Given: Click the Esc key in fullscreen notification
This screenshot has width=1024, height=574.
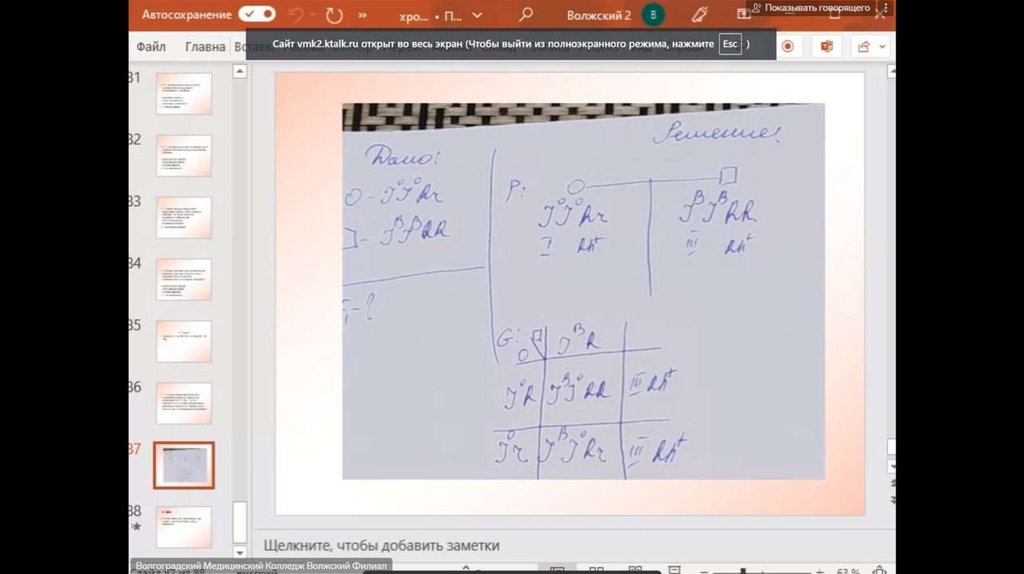Looking at the screenshot, I should [x=730, y=44].
